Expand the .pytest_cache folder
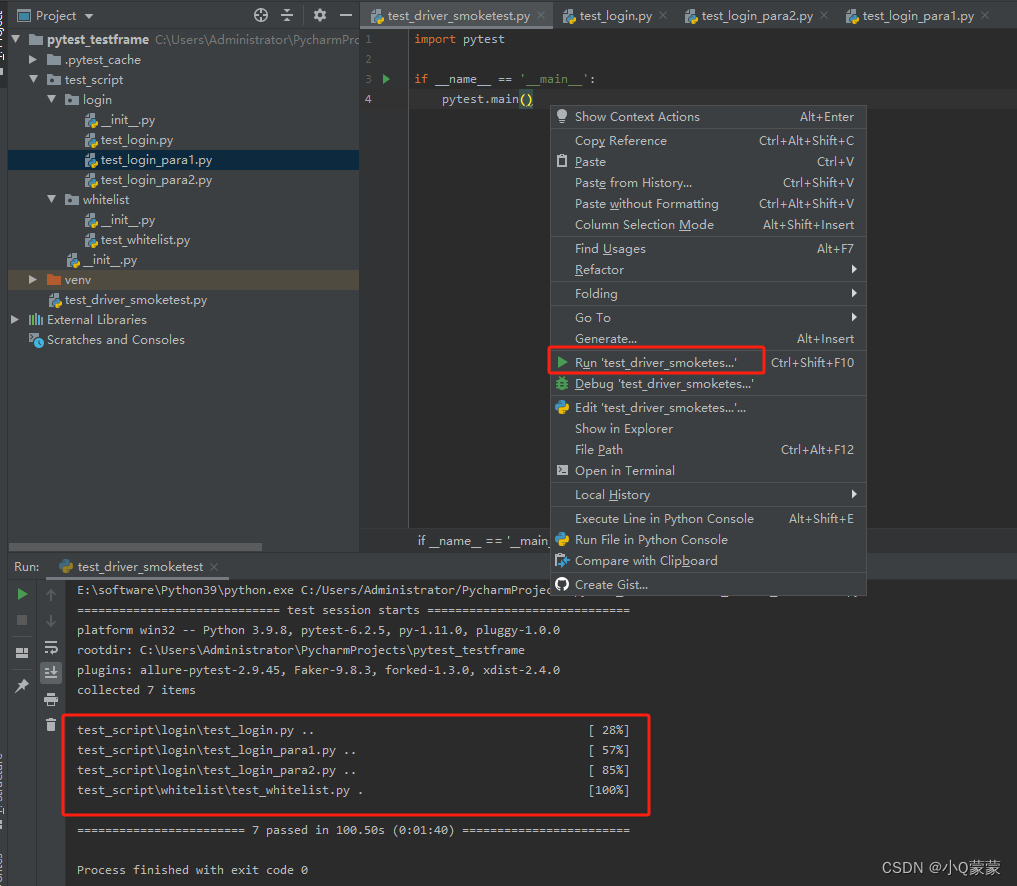Image resolution: width=1017 pixels, height=886 pixels. click(32, 60)
